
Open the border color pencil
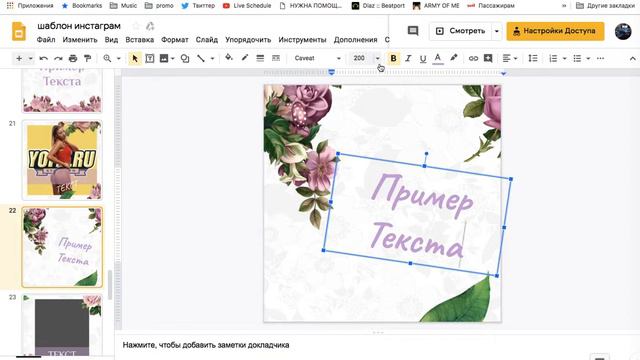pyautogui.click(x=244, y=58)
